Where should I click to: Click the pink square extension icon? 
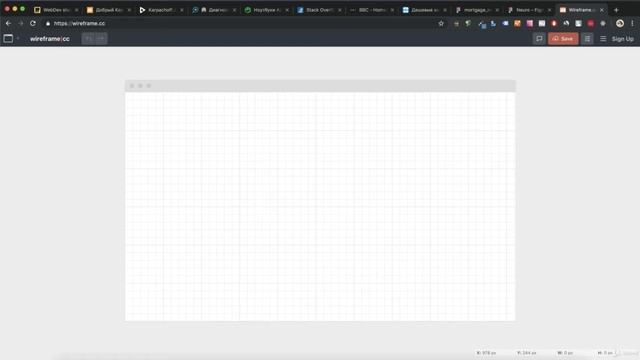coord(529,24)
